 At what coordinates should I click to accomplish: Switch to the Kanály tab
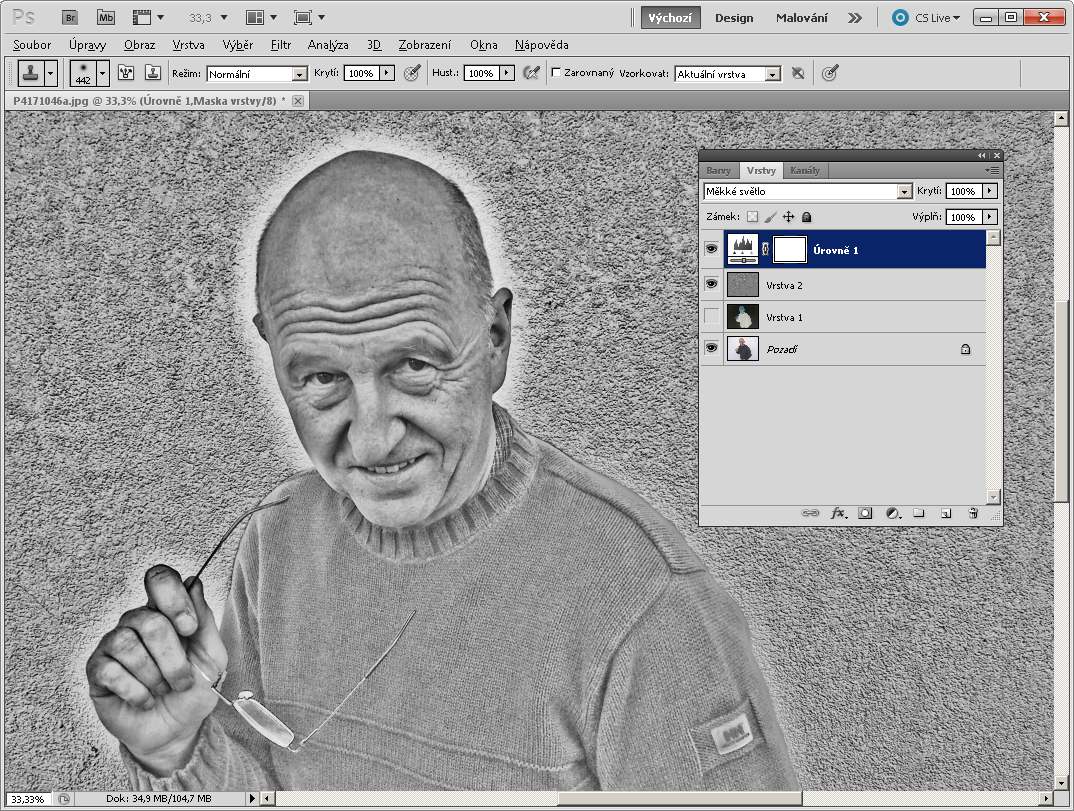[803, 170]
